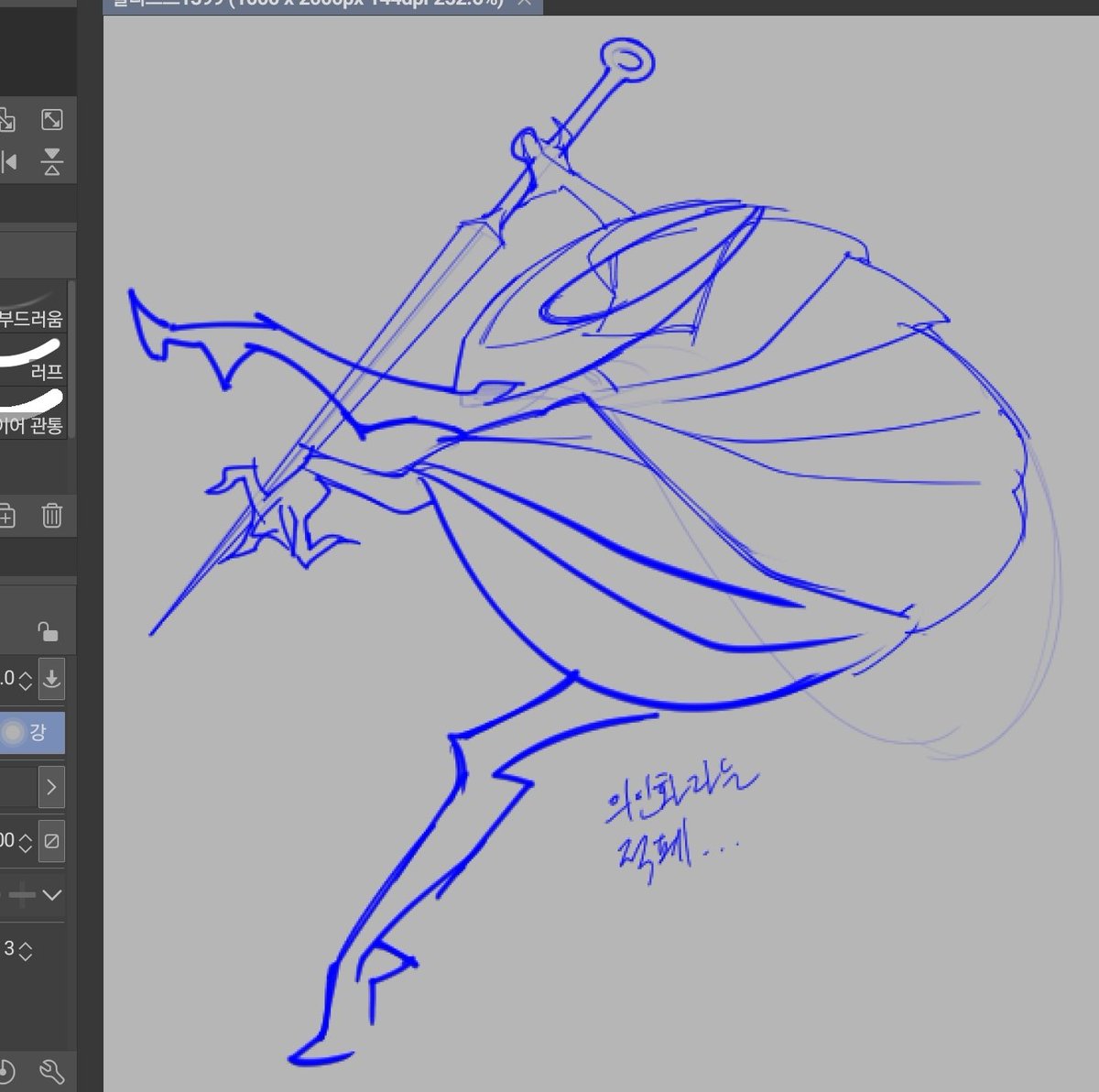This screenshot has width=1099, height=1092.
Task: Click the brush size dynamics download-arrow button
Action: tap(52, 679)
